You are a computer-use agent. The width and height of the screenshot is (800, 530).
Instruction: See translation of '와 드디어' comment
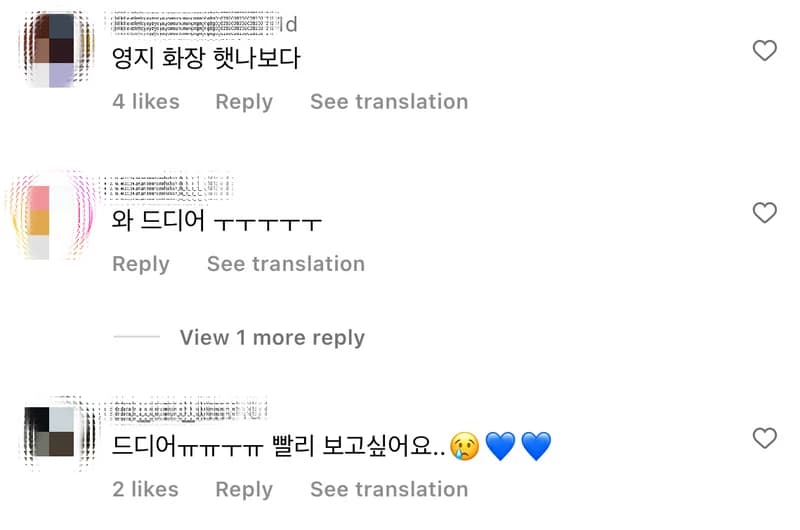click(x=286, y=264)
